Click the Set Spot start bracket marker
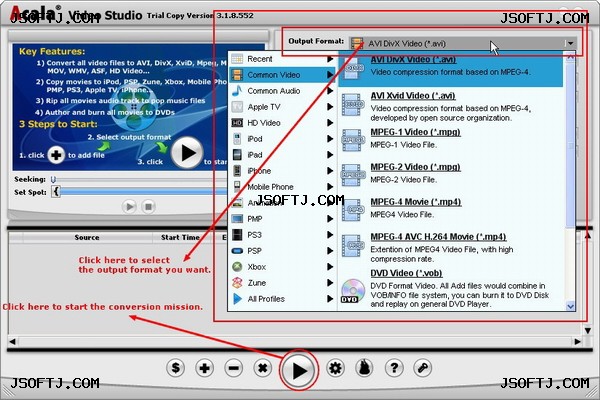The width and height of the screenshot is (600, 400). (56, 191)
